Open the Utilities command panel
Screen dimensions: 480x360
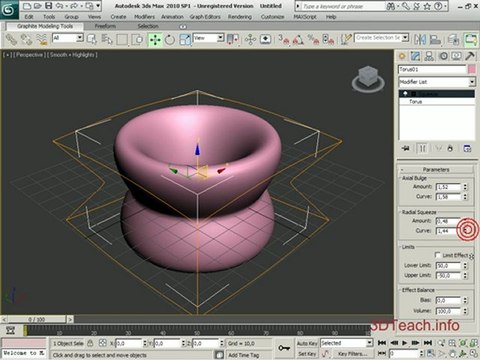470,56
